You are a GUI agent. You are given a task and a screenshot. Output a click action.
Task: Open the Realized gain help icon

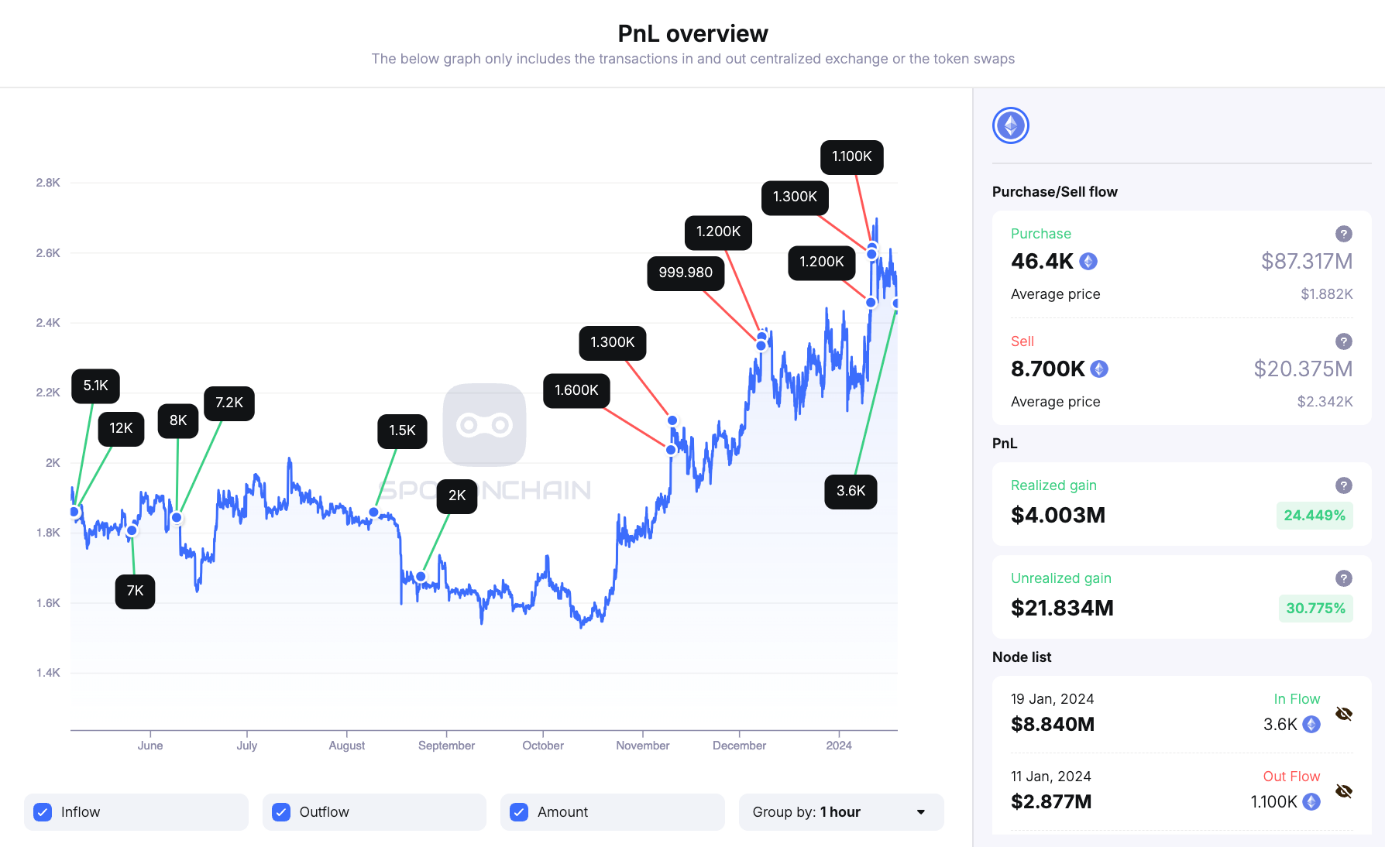coord(1344,485)
